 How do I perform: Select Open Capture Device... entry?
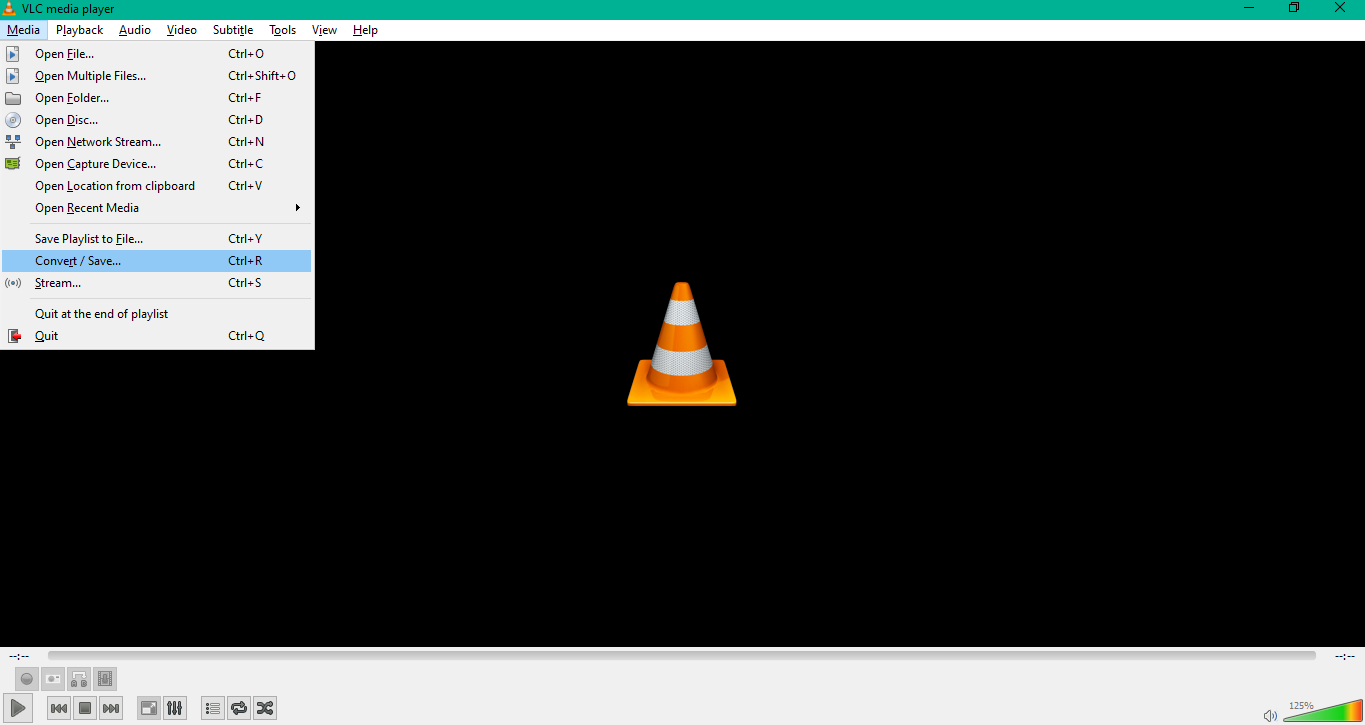(157, 164)
